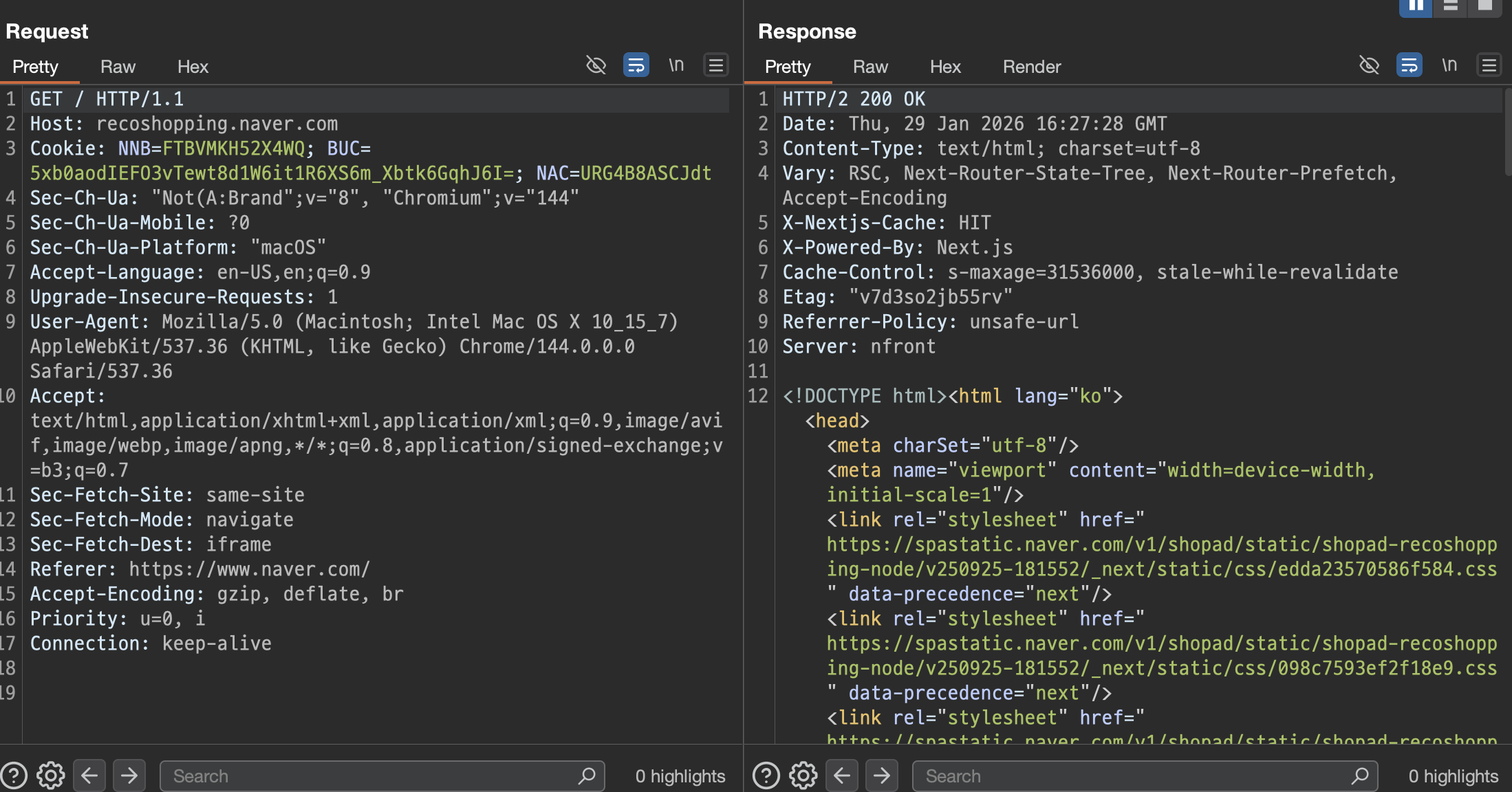Viewport: 1512px width, 792px height.
Task: Open the Request panel hamburger options menu
Action: (x=716, y=65)
